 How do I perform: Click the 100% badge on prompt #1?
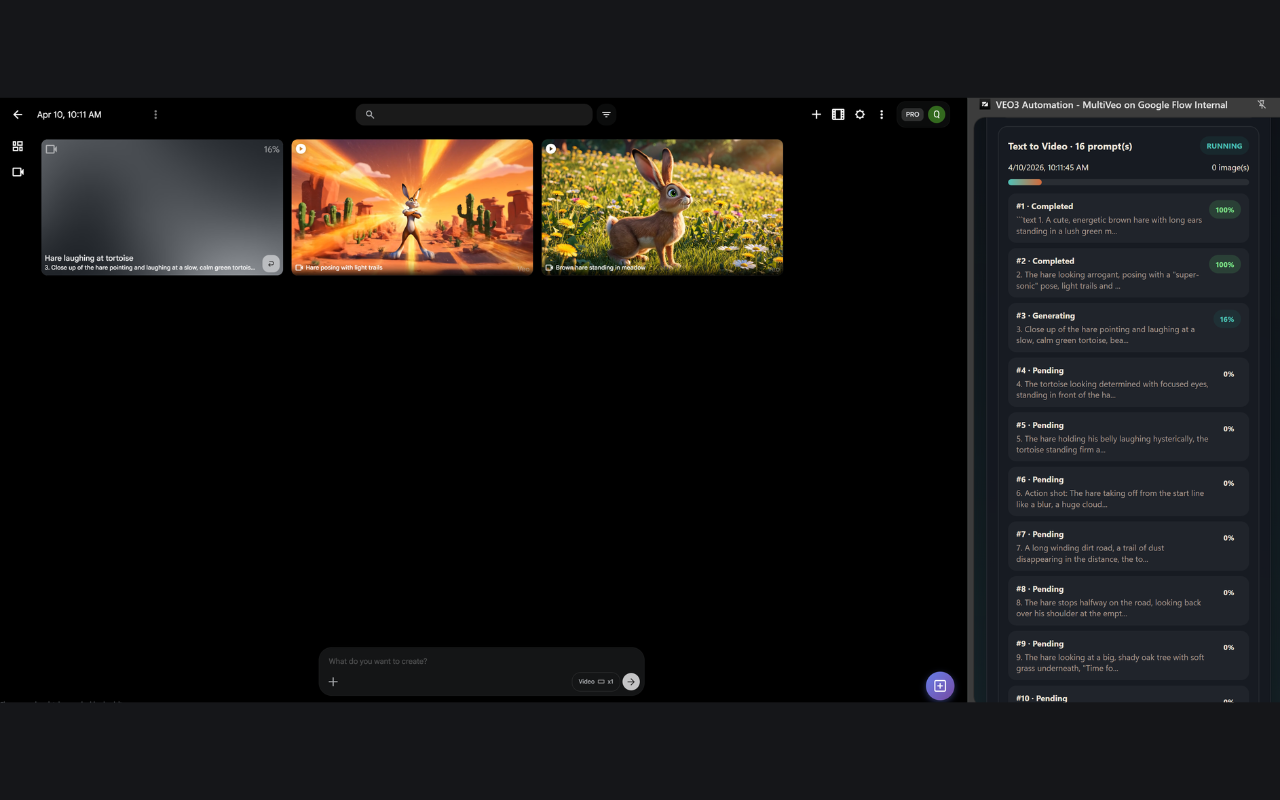coord(1225,210)
